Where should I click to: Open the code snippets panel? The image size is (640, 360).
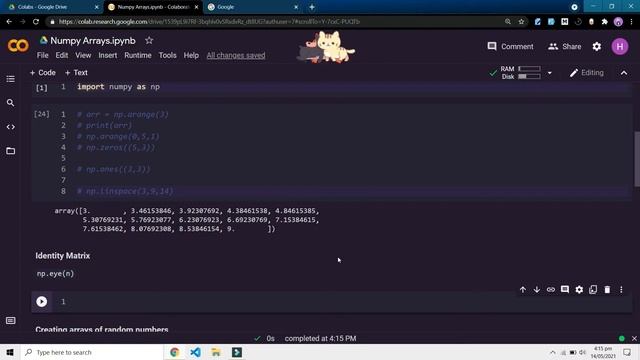click(x=11, y=127)
